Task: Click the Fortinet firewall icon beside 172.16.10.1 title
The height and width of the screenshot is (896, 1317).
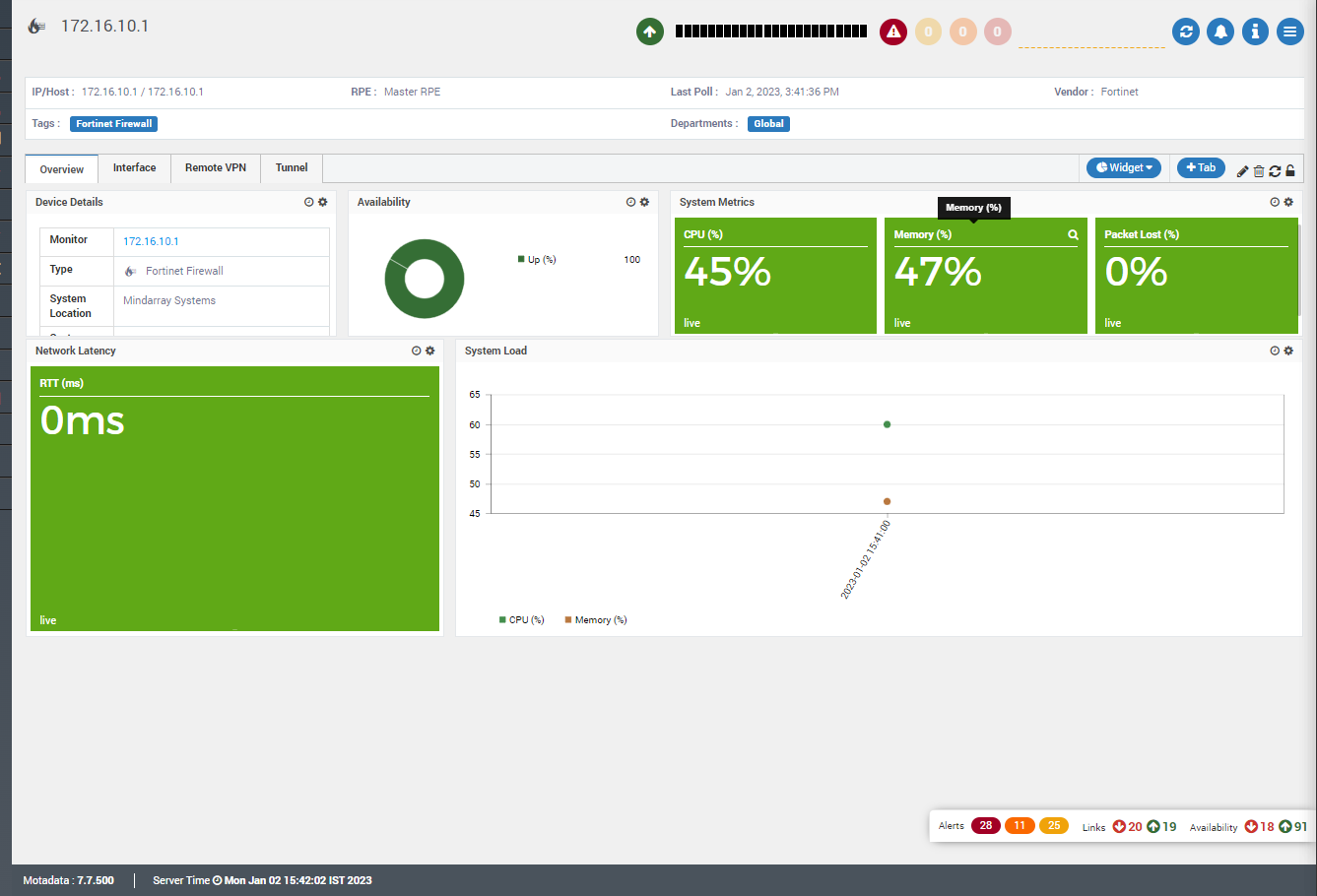Action: point(36,27)
